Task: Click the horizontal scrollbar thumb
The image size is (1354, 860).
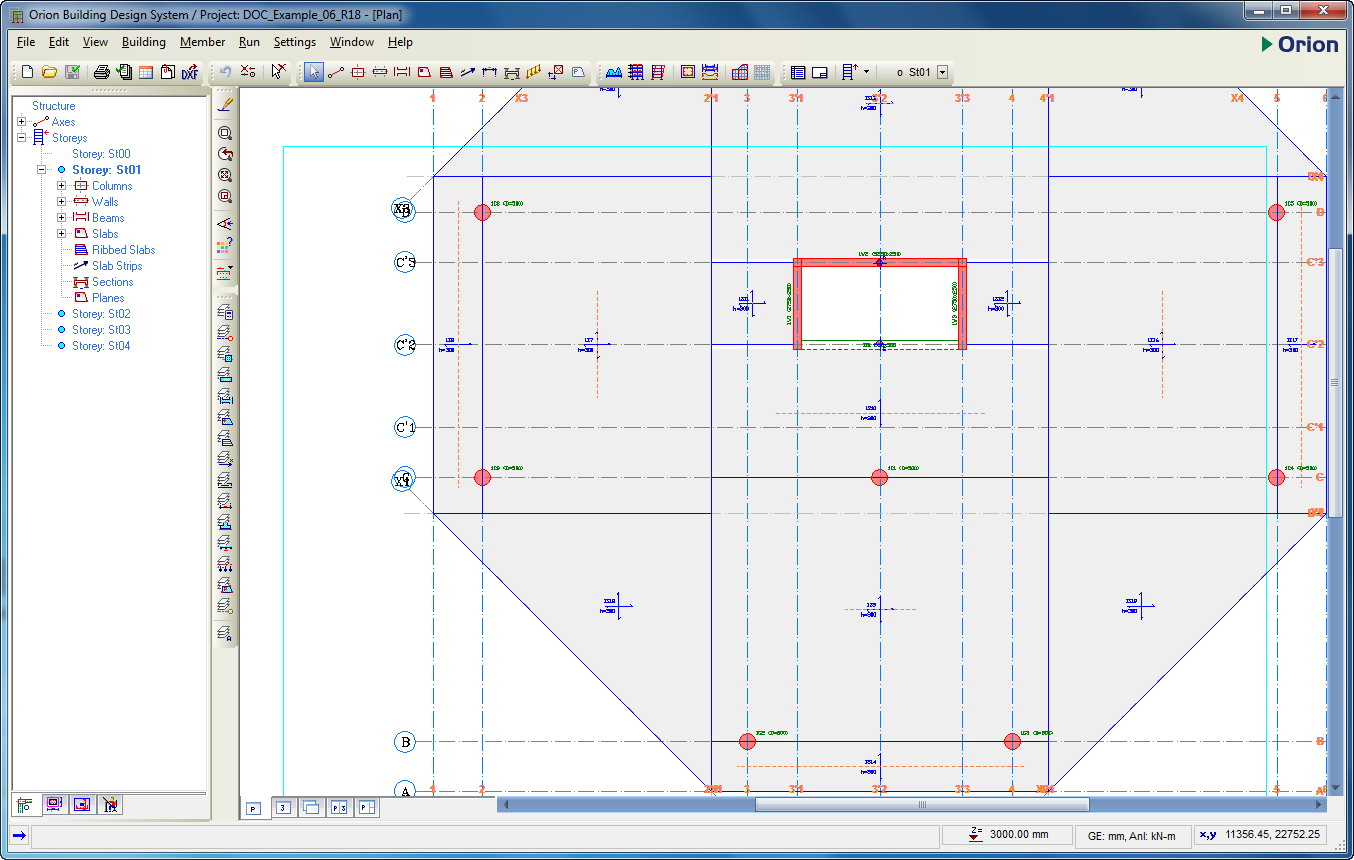Action: 921,804
